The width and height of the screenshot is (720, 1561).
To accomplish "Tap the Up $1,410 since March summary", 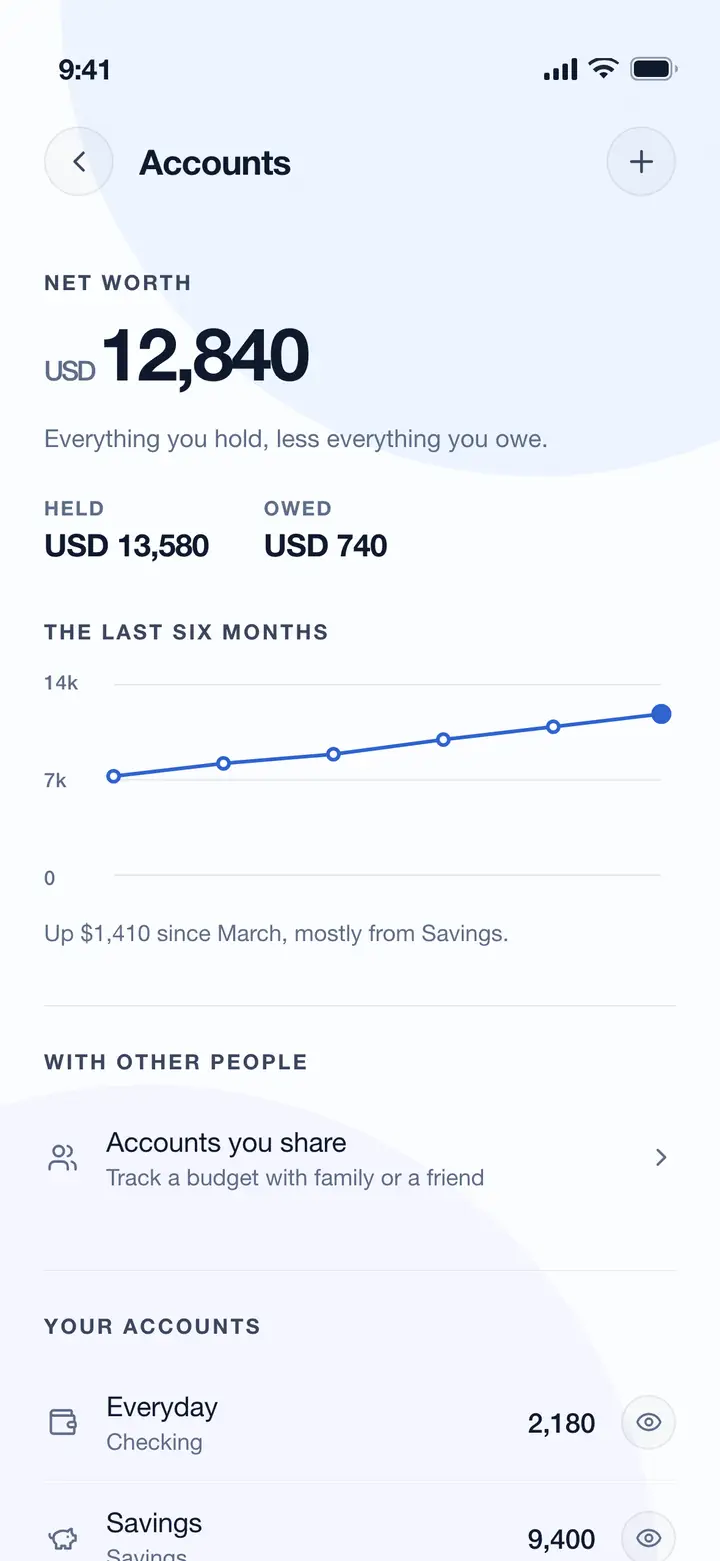I will pyautogui.click(x=277, y=934).
